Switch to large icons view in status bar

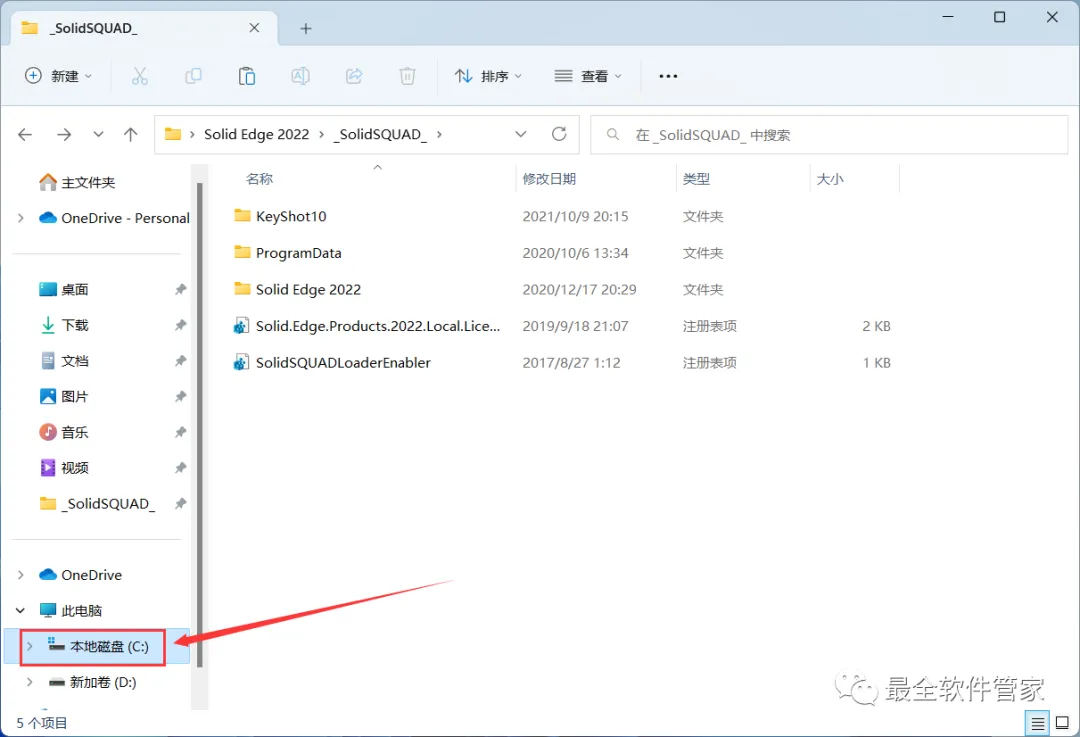(1063, 723)
